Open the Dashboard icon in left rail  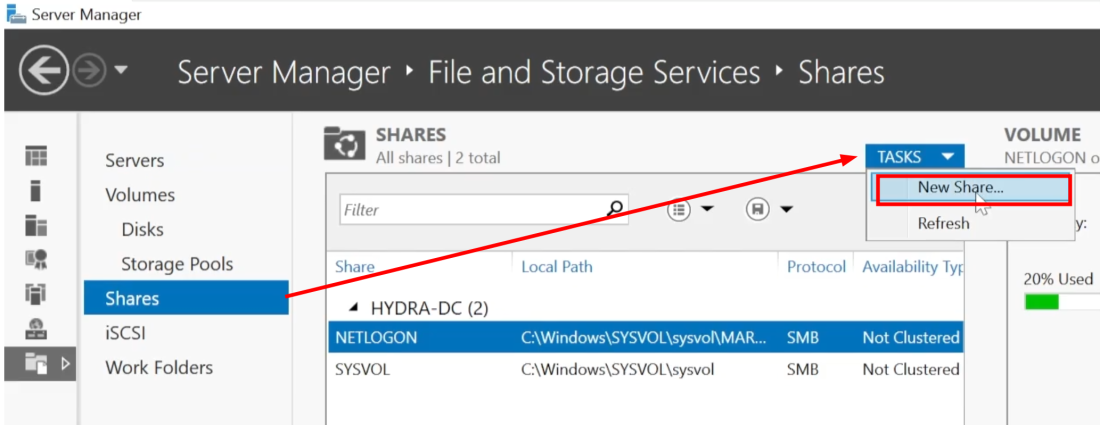pyautogui.click(x=37, y=157)
